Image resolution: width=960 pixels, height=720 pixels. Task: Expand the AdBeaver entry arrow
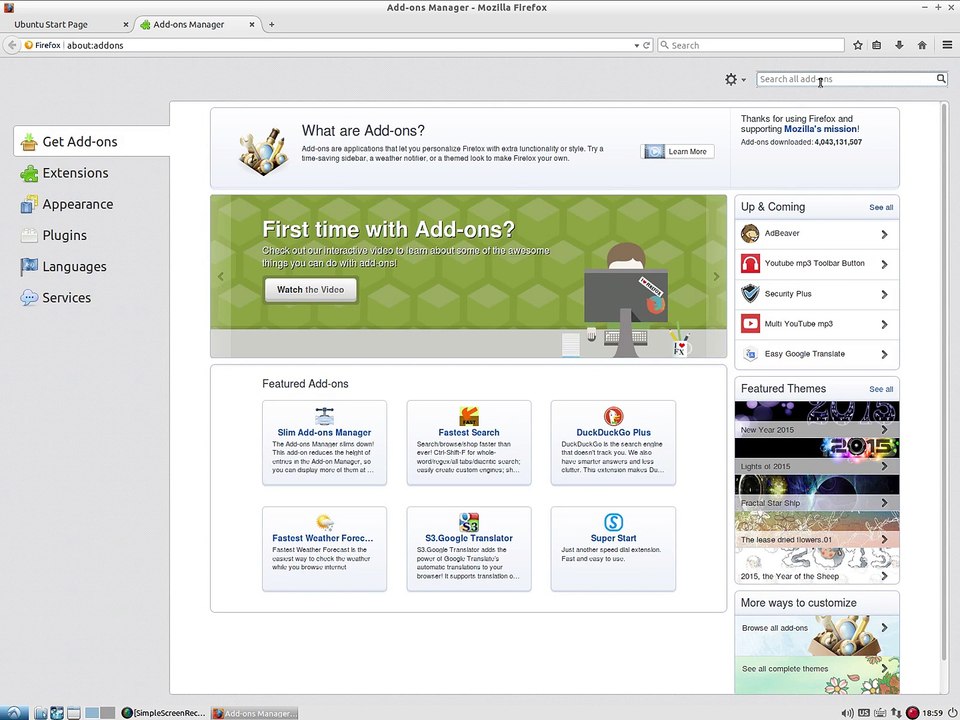coord(884,234)
